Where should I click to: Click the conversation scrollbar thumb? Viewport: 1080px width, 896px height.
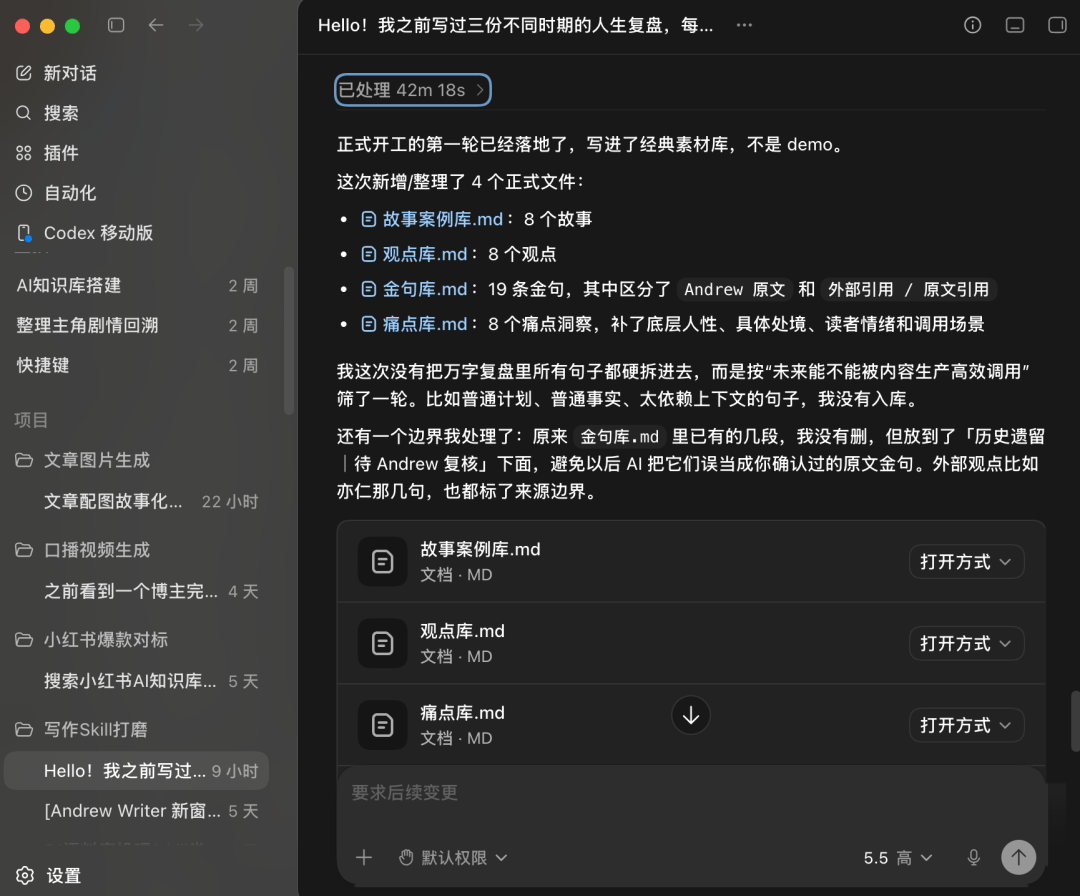tap(1074, 721)
